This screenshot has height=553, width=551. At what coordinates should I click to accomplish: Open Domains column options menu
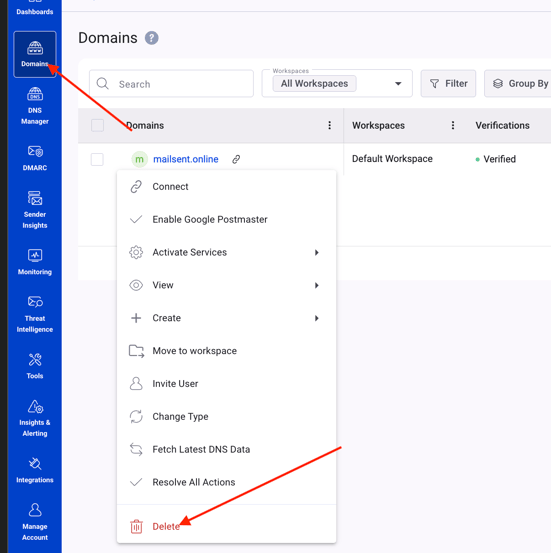[329, 125]
